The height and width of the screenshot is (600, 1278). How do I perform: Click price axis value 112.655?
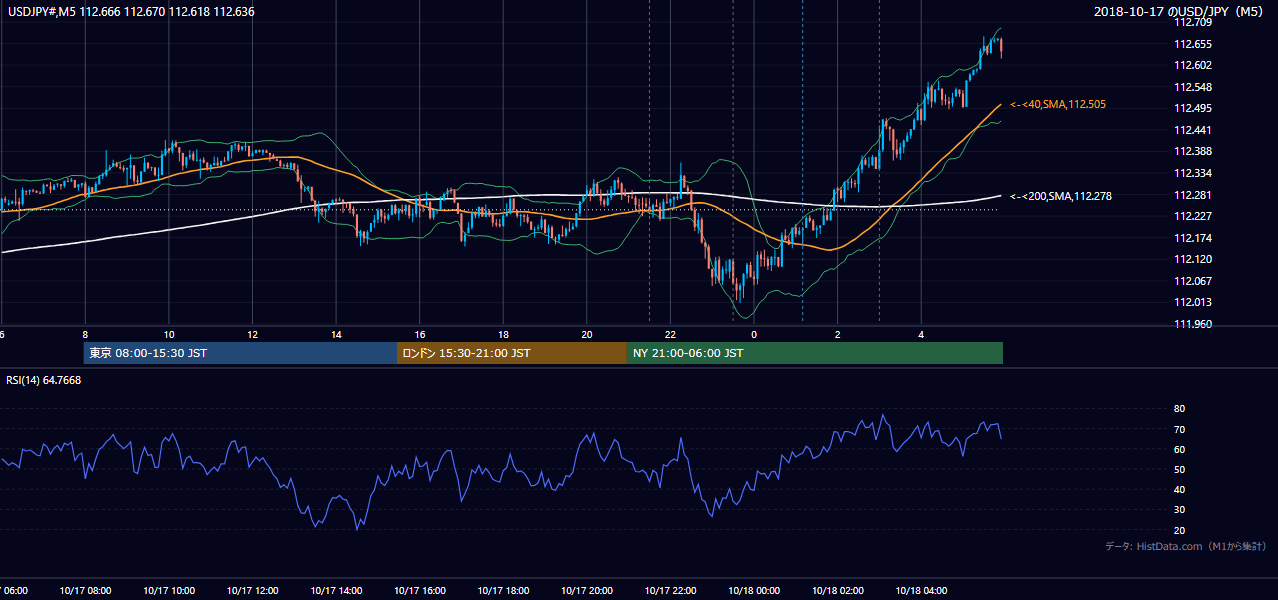(x=1193, y=44)
